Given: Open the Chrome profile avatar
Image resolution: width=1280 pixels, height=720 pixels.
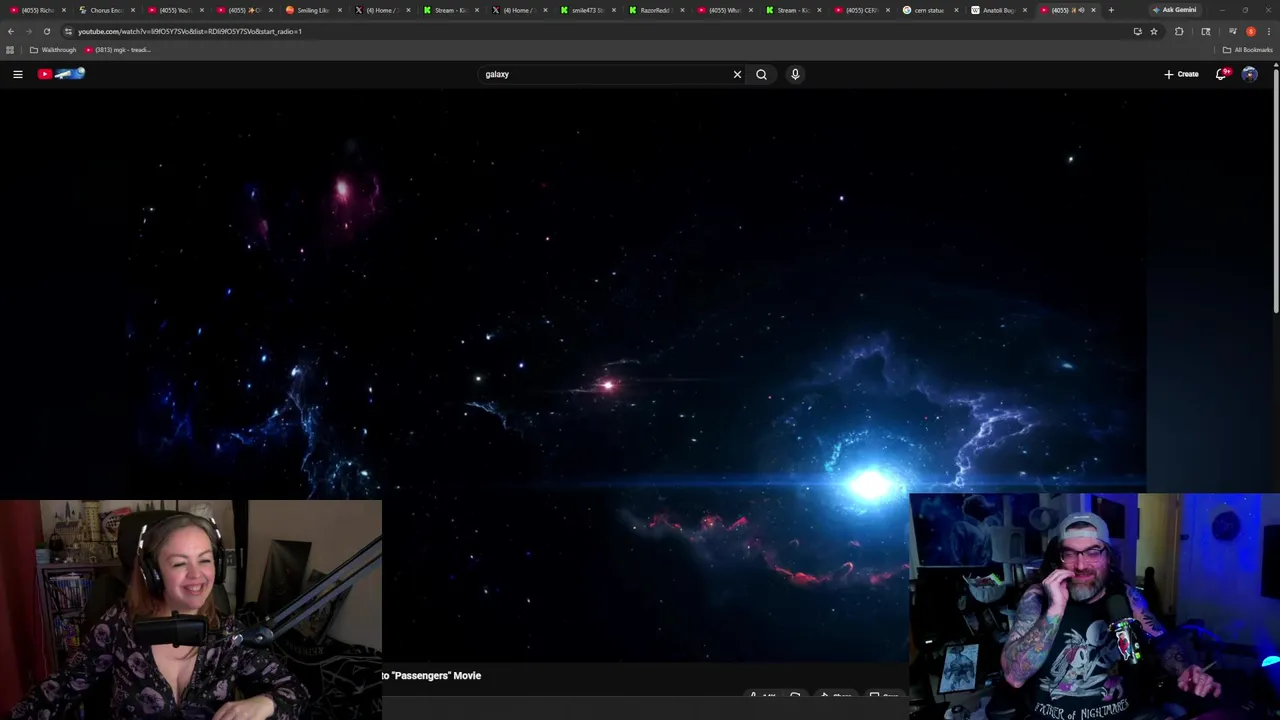Looking at the screenshot, I should point(1251,31).
